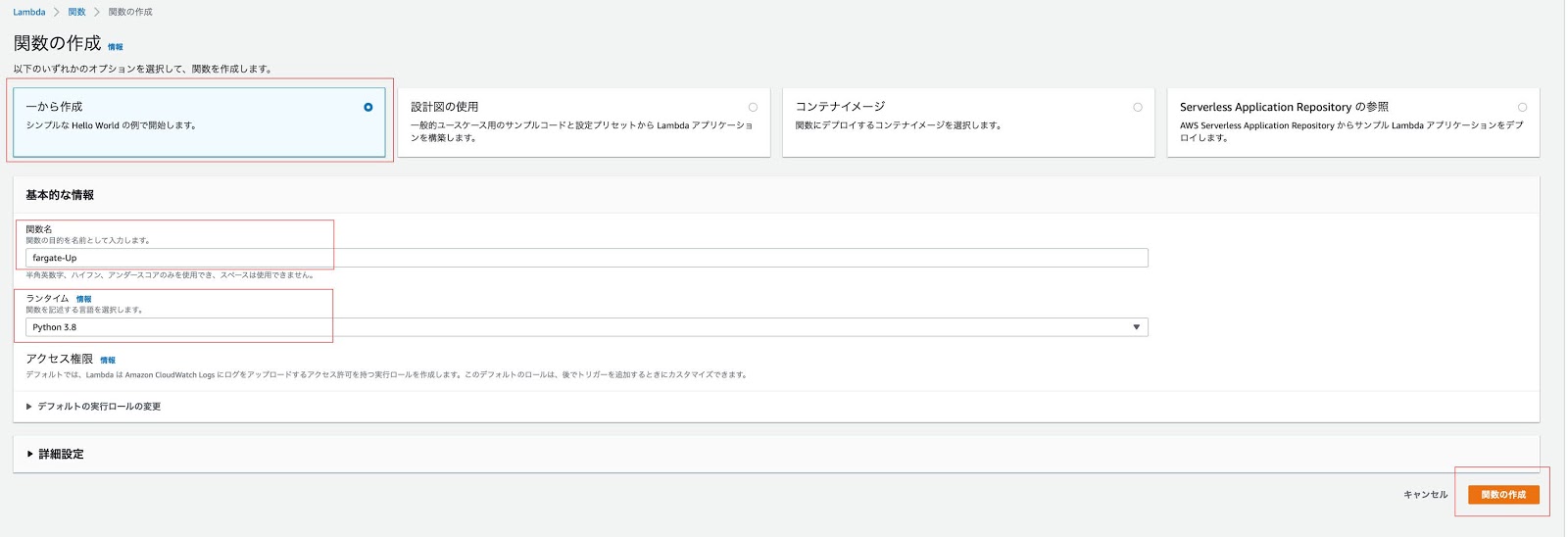Open 情報 link next to ランタイム

(84, 300)
